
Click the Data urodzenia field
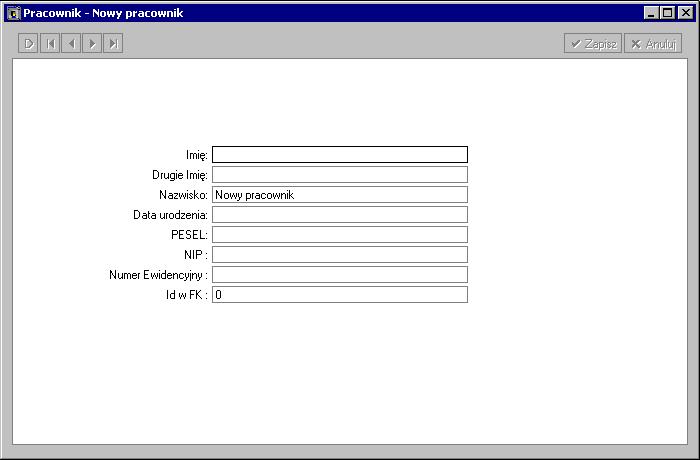340,215
